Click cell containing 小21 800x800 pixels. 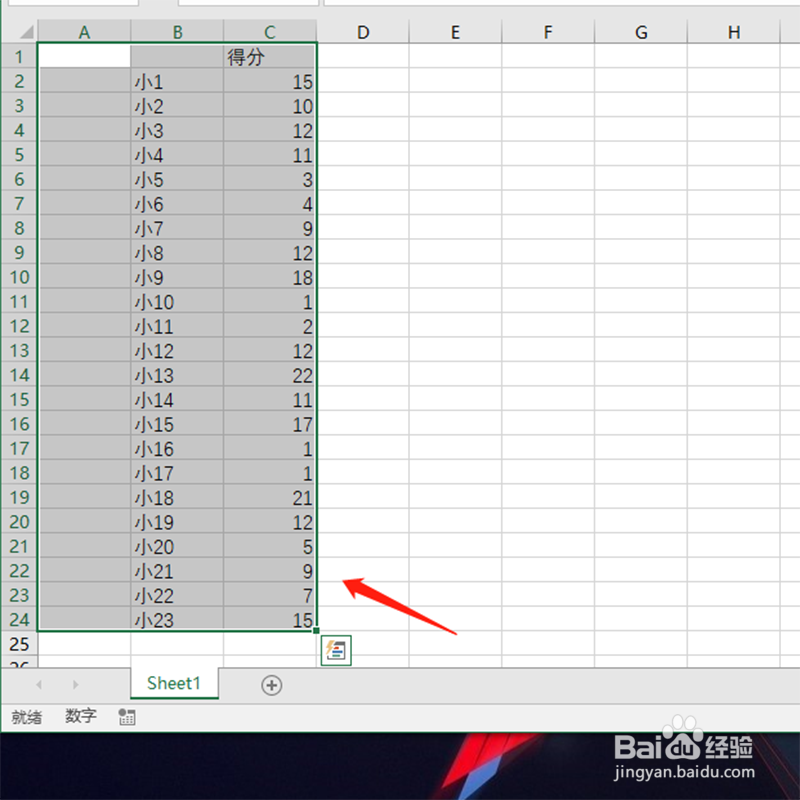(177, 570)
